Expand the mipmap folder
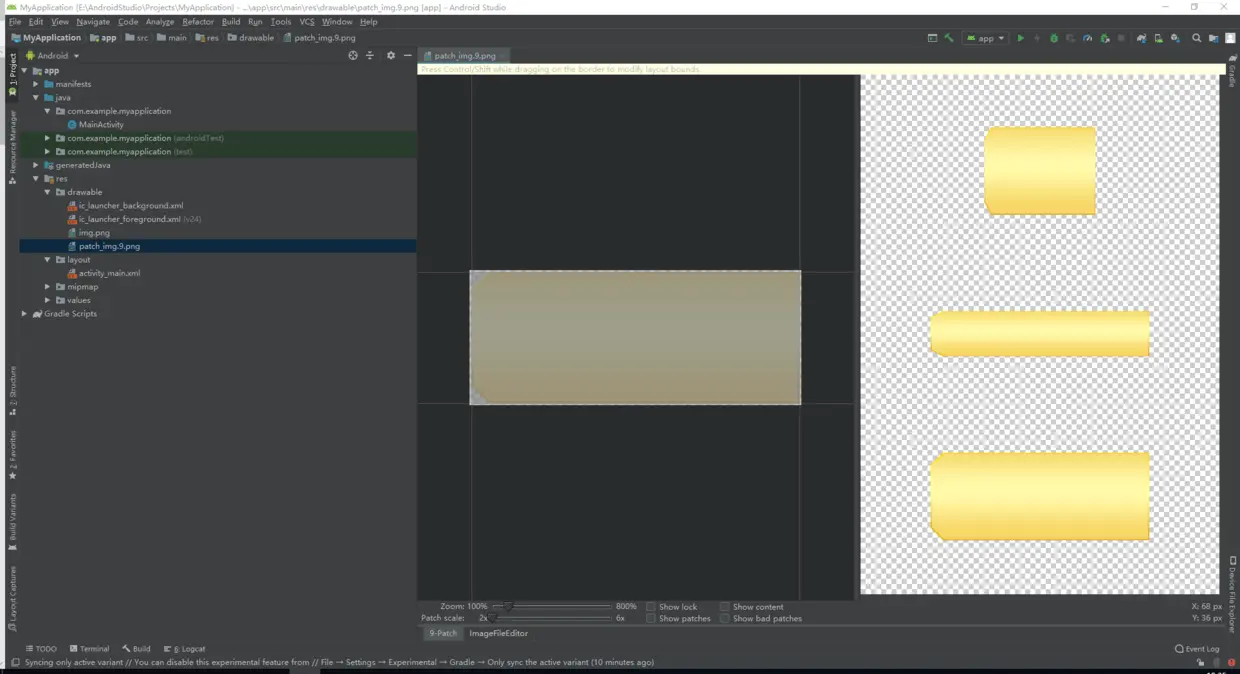 tap(47, 287)
